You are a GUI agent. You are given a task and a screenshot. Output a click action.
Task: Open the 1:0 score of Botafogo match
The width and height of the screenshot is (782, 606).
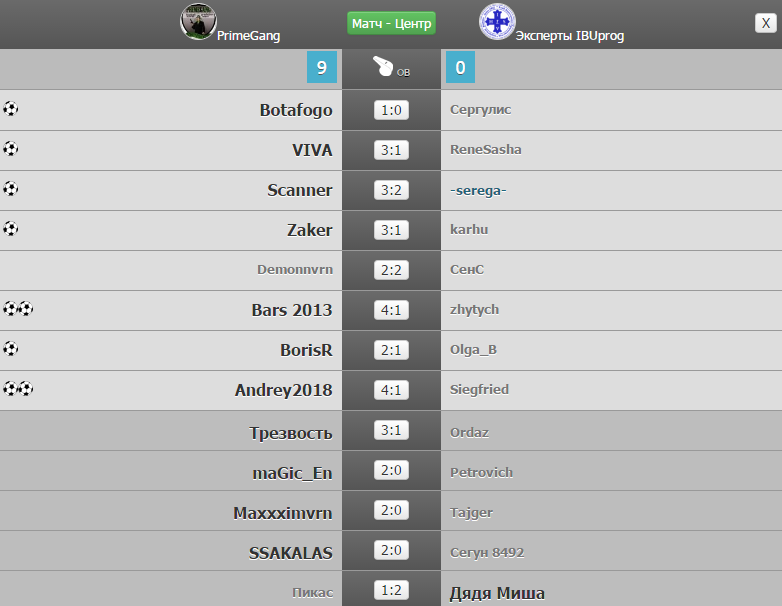point(391,110)
